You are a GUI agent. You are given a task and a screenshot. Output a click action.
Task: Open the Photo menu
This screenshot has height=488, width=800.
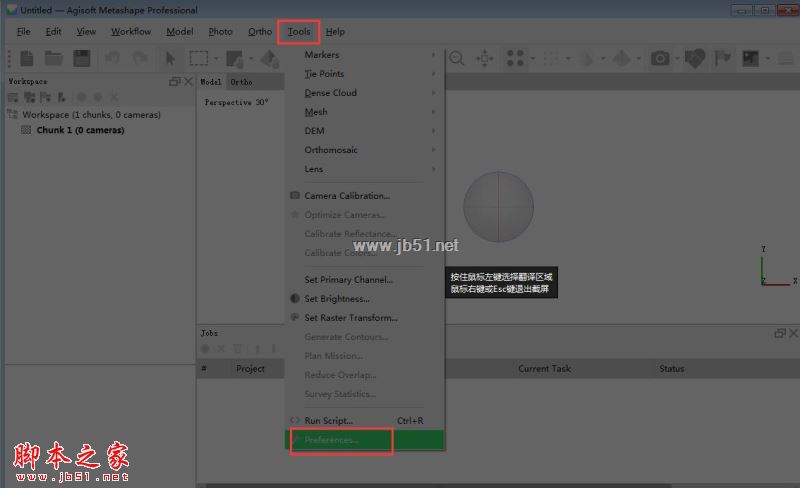[220, 32]
